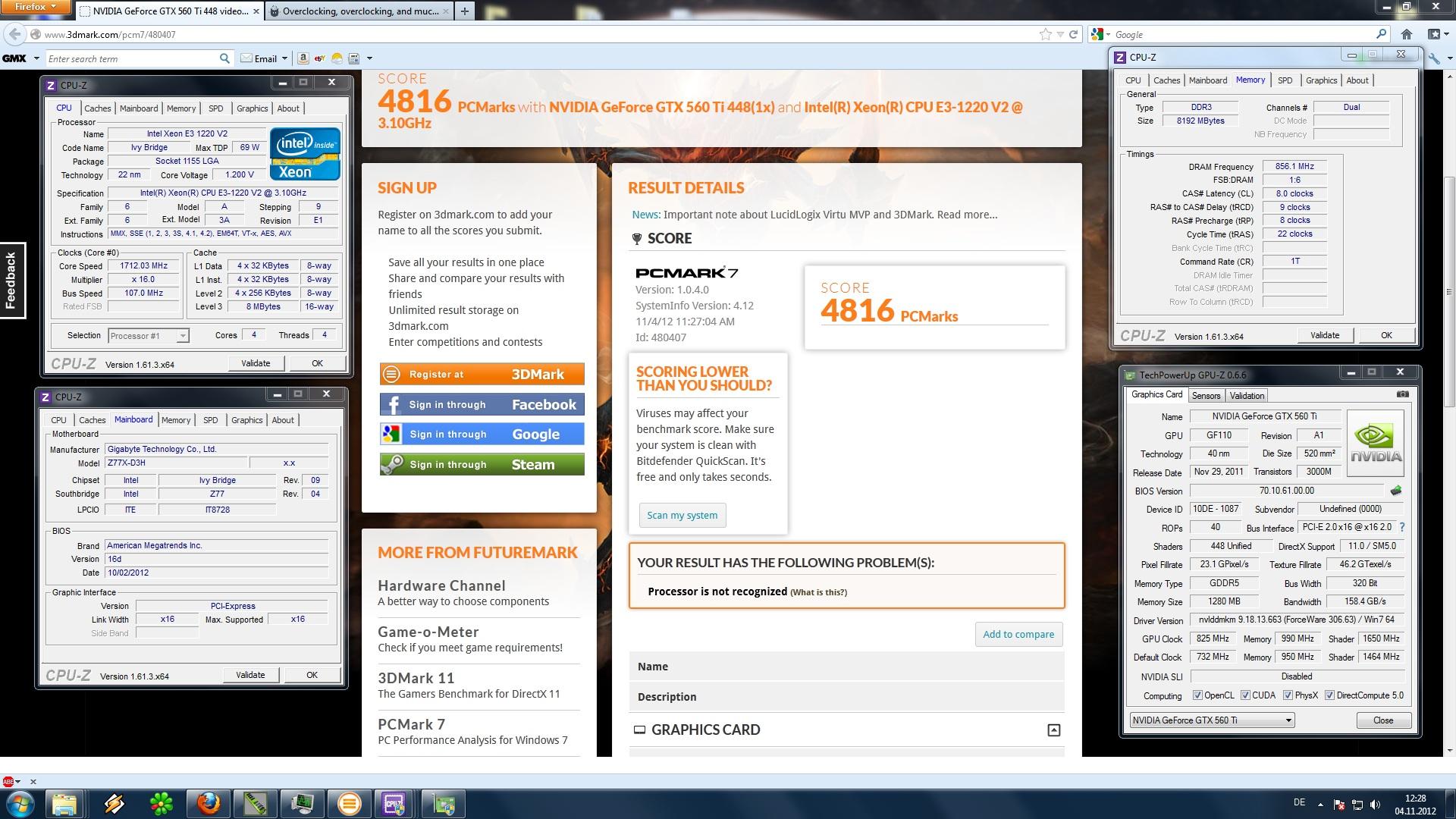The image size is (1456, 819).
Task: Click the GPU-Z screenshot camera icon
Action: (x=1403, y=394)
